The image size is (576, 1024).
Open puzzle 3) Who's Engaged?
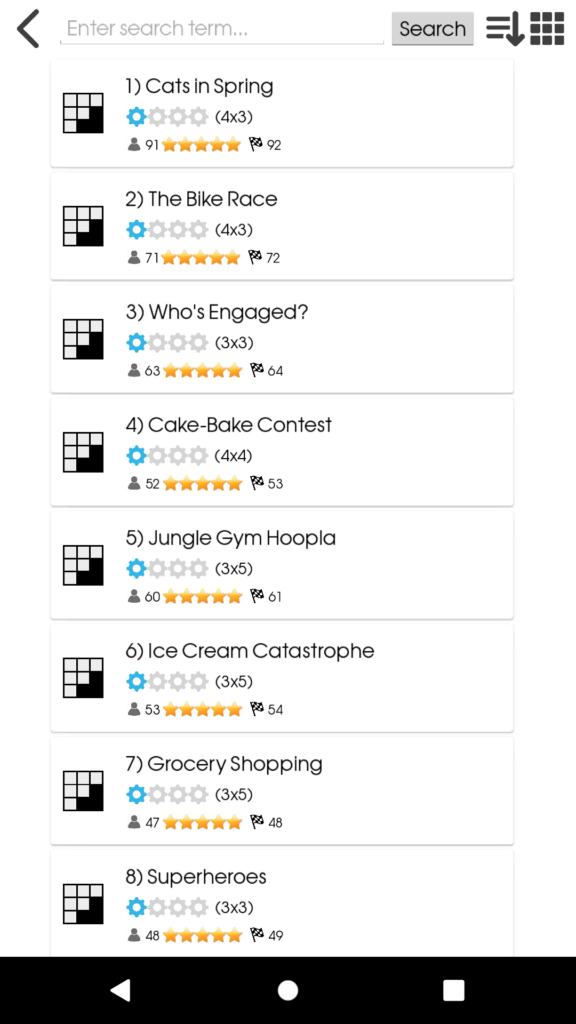coord(282,339)
